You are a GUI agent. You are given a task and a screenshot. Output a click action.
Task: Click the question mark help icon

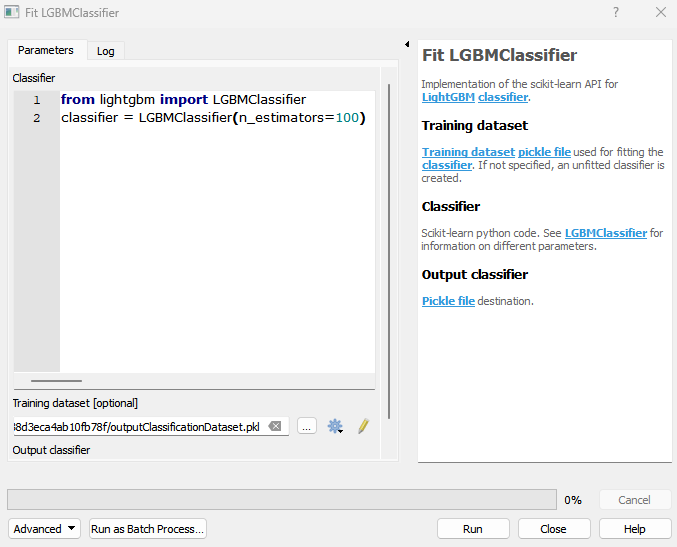point(616,12)
